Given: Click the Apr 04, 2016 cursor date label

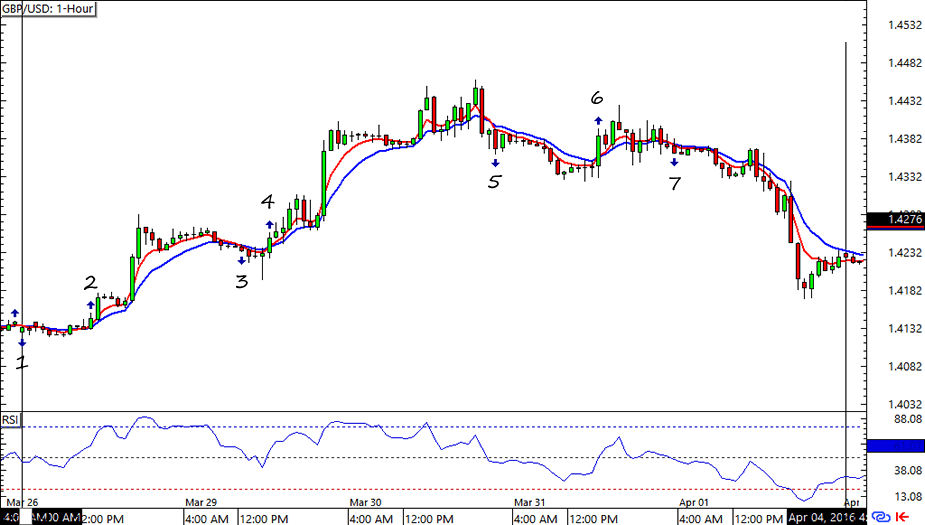Looking at the screenshot, I should click(826, 518).
